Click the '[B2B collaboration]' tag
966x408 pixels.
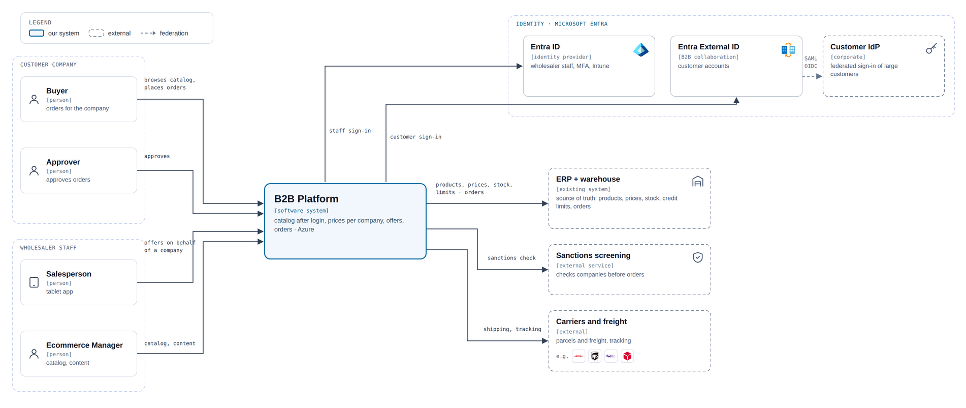click(708, 57)
